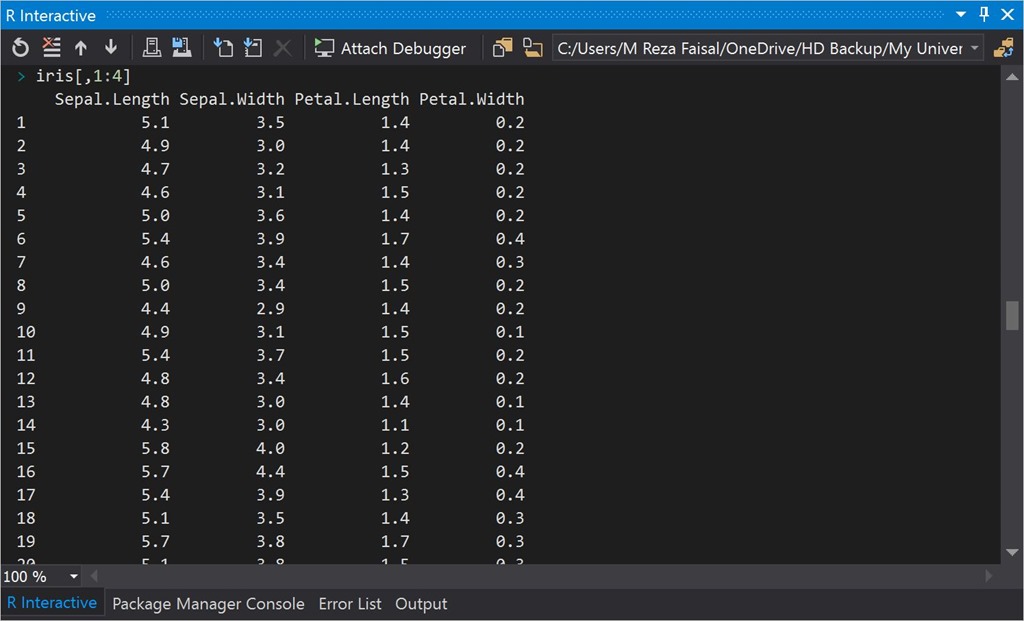The image size is (1024, 621).
Task: Switch to the Error List tab
Action: tap(350, 604)
